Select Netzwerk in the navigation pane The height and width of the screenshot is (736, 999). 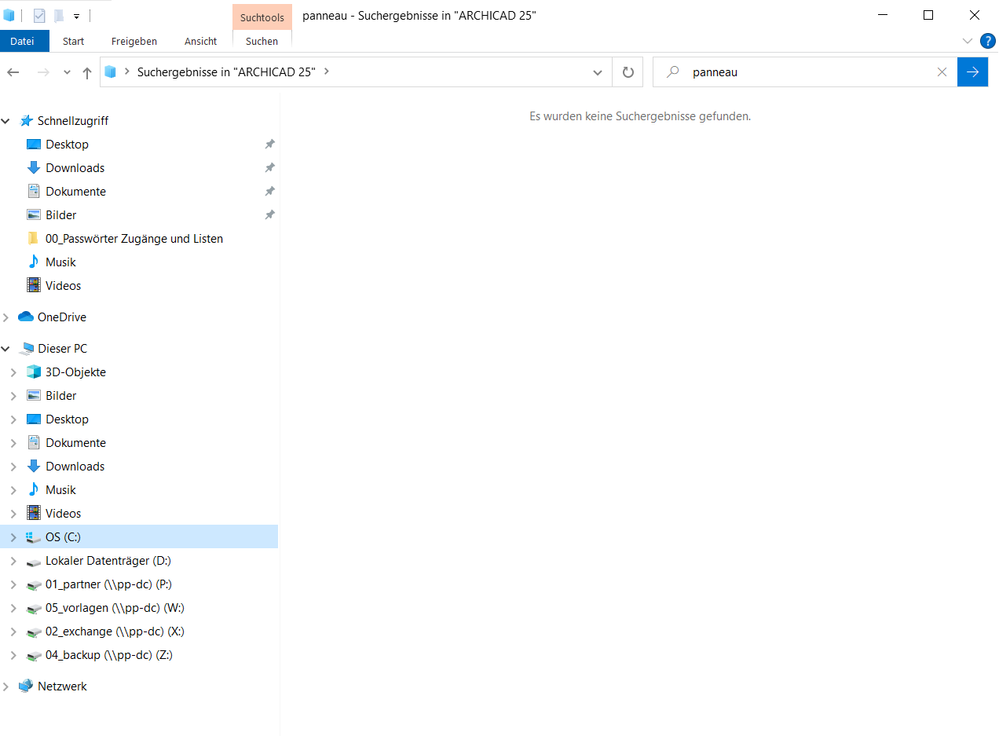click(62, 687)
